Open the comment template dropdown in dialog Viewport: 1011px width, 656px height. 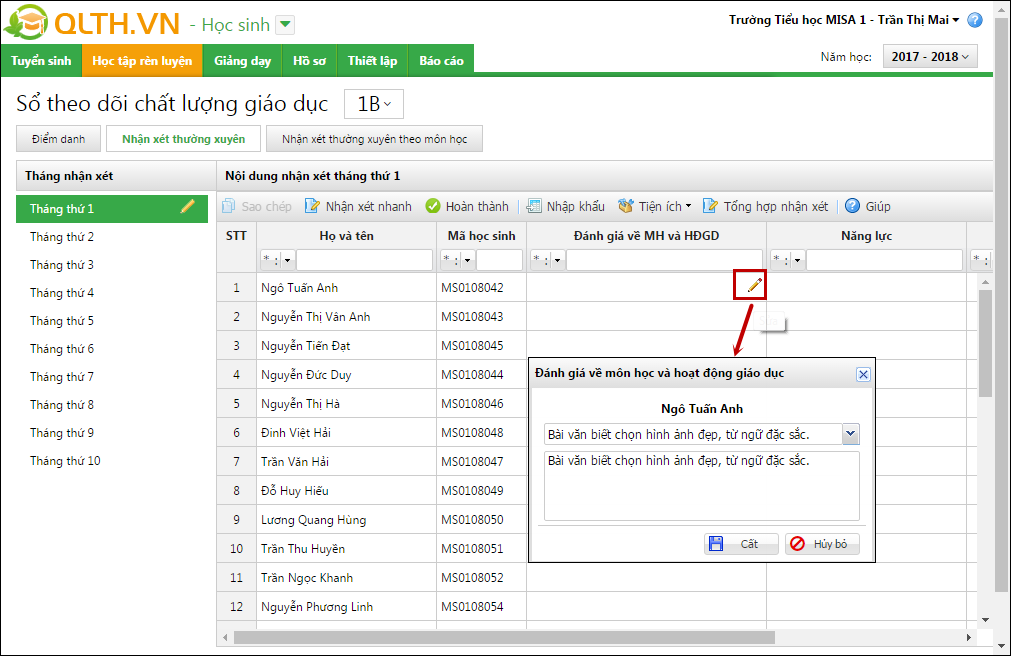(x=850, y=434)
